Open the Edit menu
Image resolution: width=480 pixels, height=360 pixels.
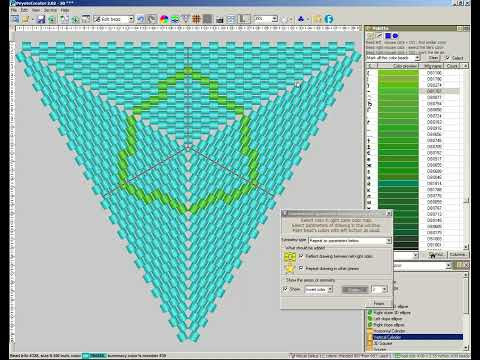click(x=24, y=10)
